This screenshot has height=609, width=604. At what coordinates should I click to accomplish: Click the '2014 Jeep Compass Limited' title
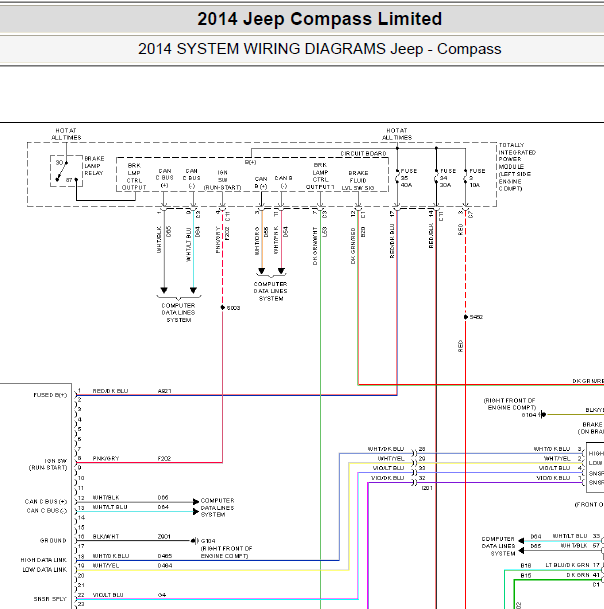pos(319,19)
